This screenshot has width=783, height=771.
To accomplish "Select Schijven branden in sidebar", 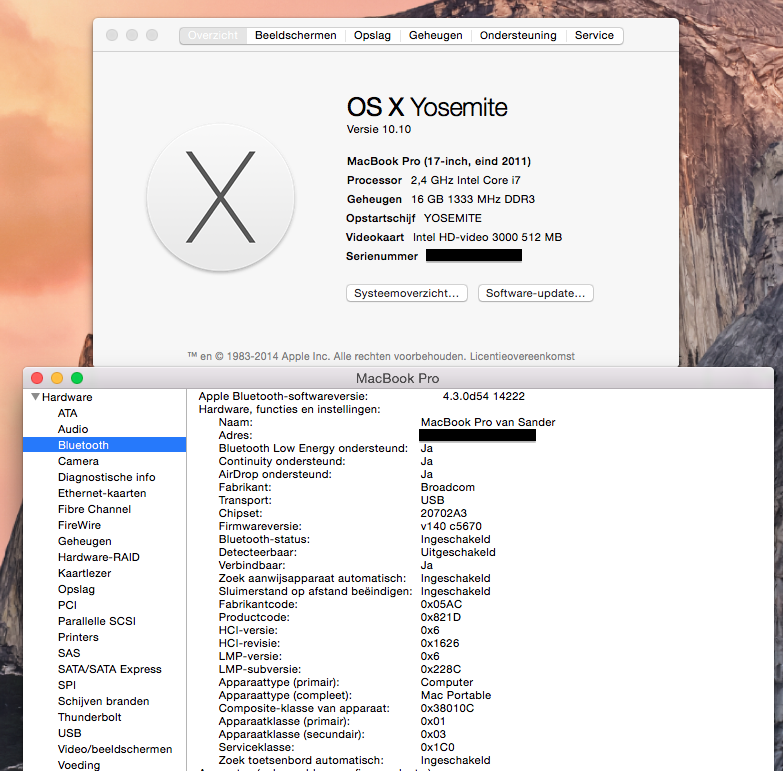I will pyautogui.click(x=103, y=701).
